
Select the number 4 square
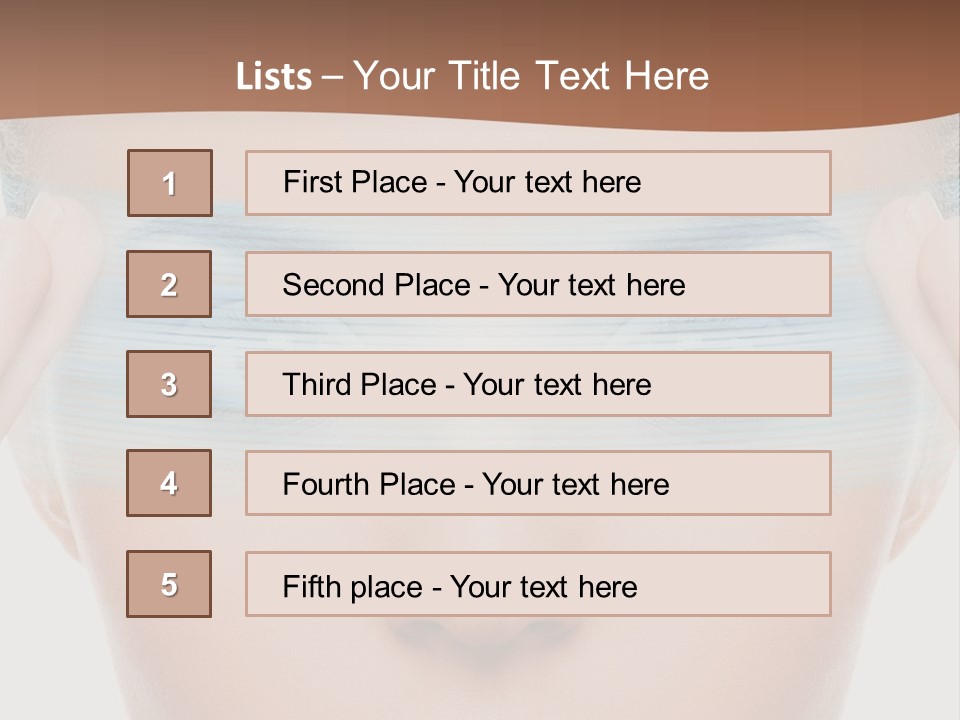pyautogui.click(x=169, y=483)
